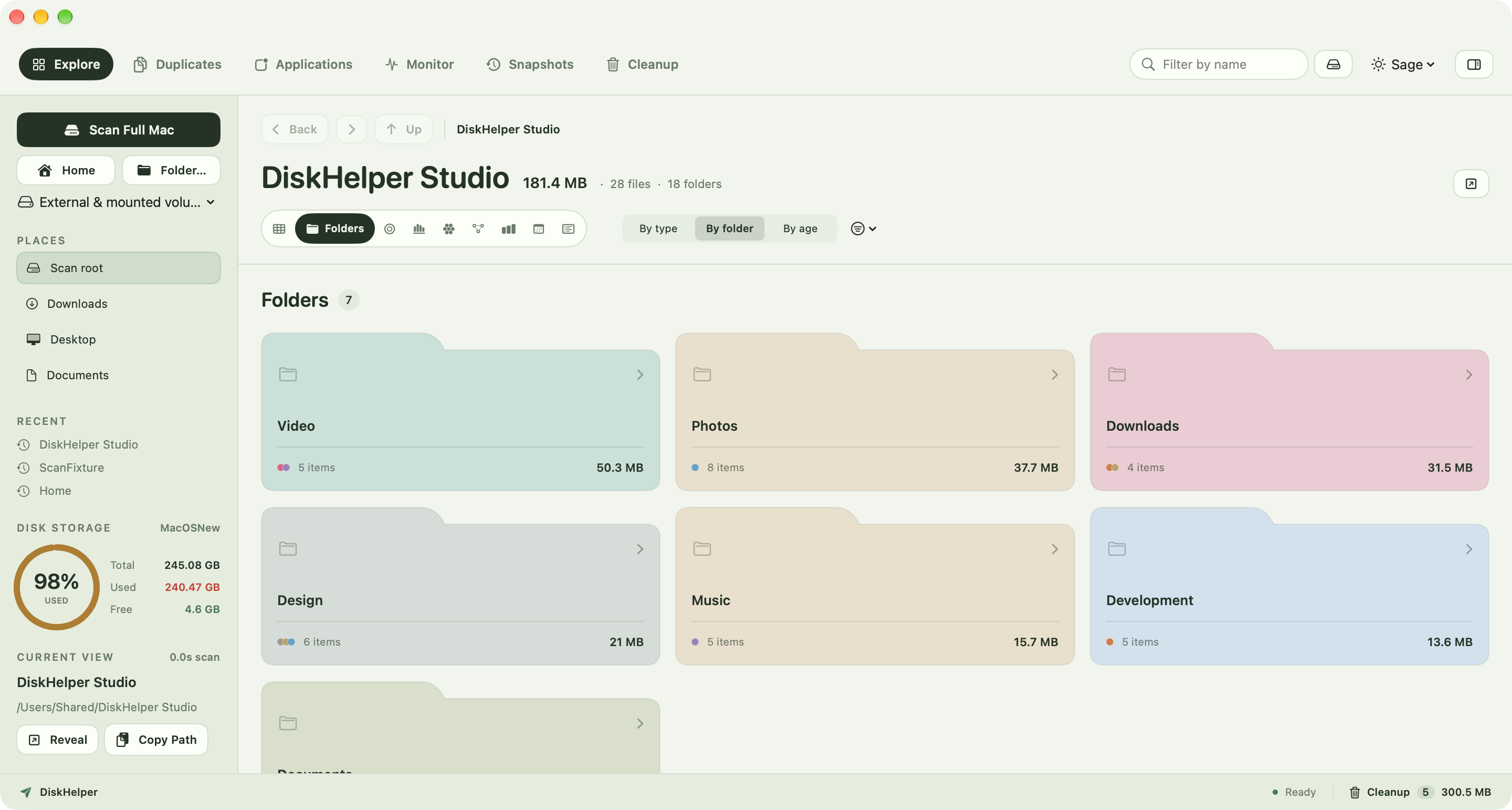The image size is (1512, 810).
Task: Select the By type grouping
Action: 658,229
